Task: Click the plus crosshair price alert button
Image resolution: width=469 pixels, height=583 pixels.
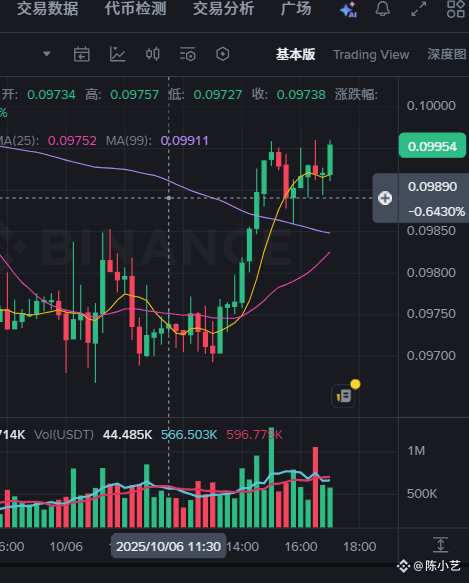Action: pyautogui.click(x=385, y=198)
